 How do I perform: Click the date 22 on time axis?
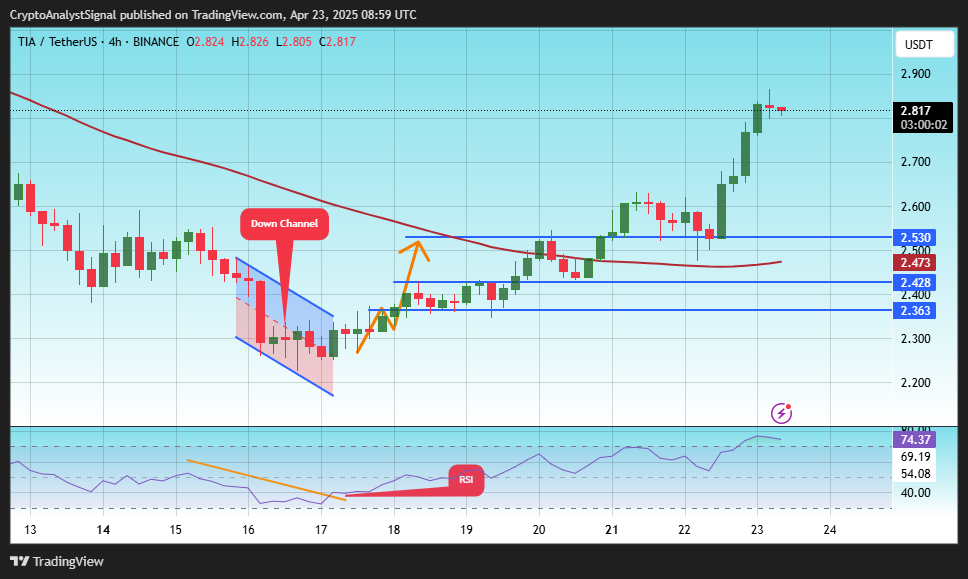pyautogui.click(x=685, y=530)
